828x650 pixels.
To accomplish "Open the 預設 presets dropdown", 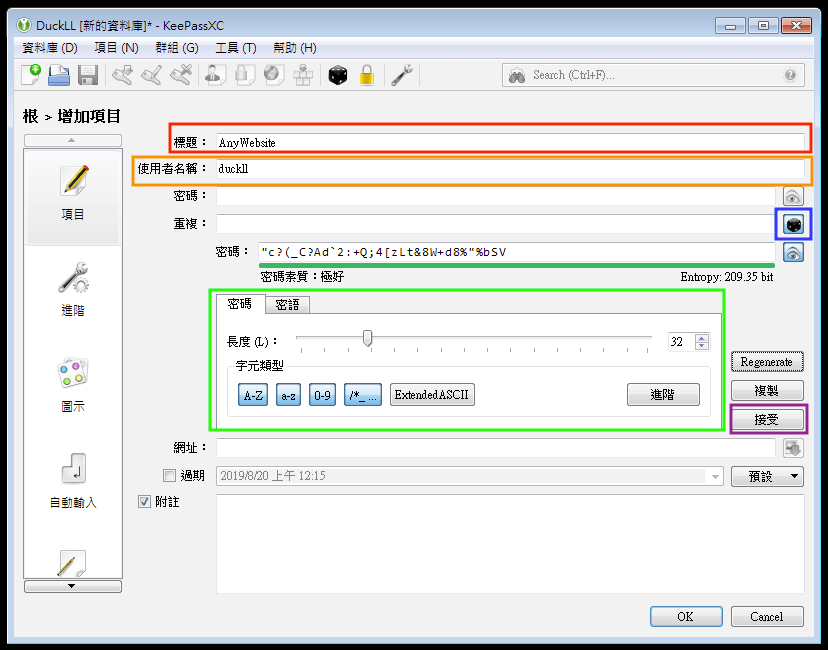I will point(767,476).
